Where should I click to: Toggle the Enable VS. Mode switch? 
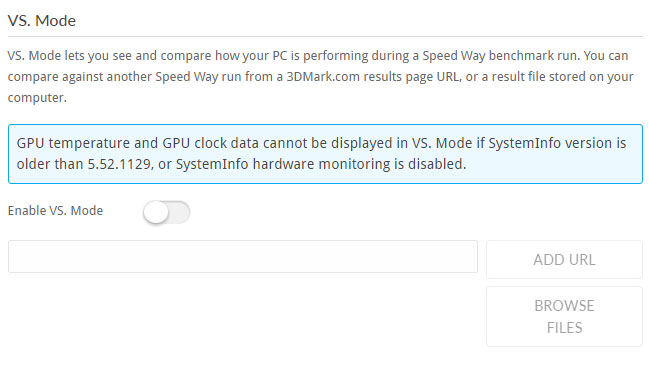click(167, 212)
